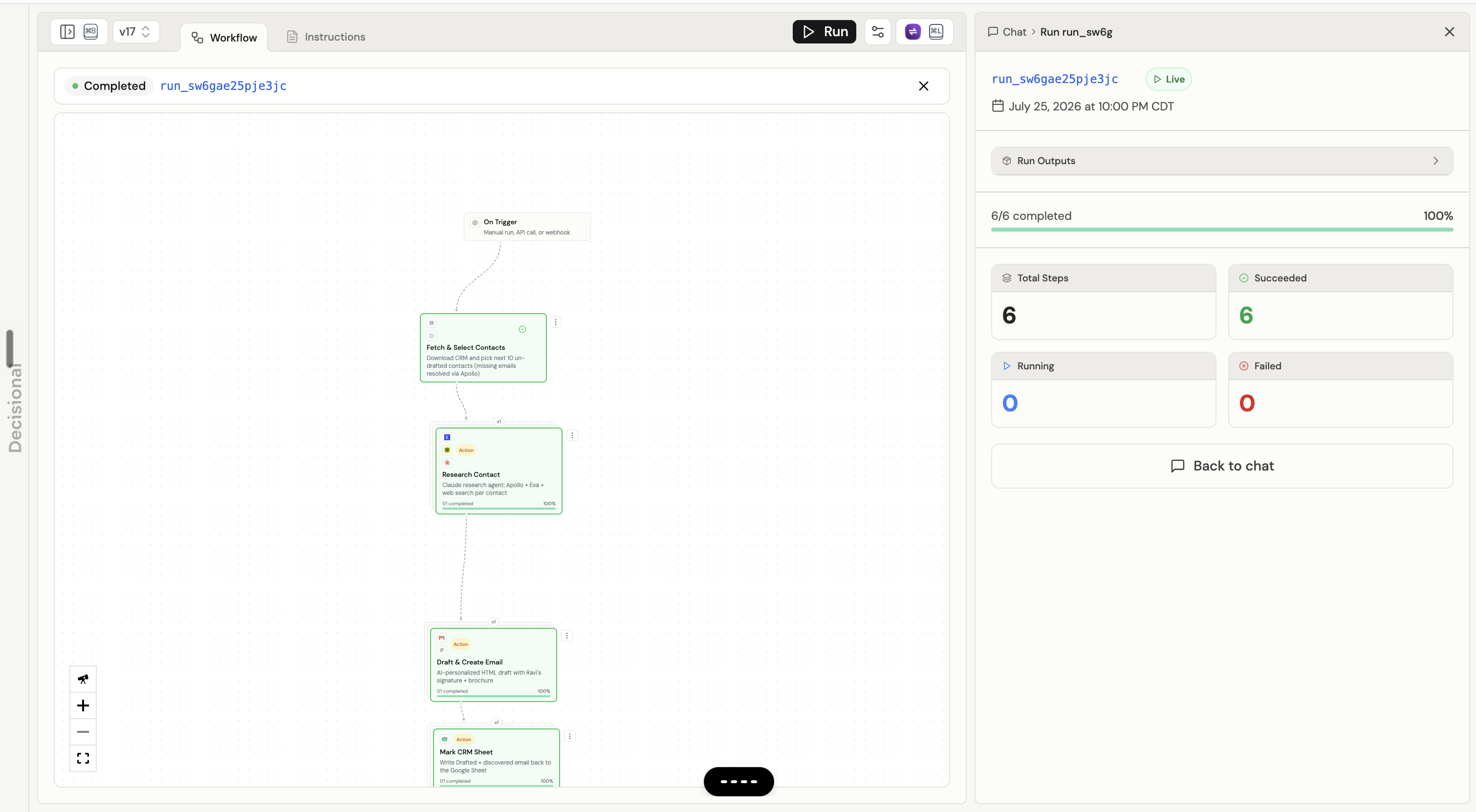
Task: Close the run details side panel
Action: click(x=1450, y=32)
